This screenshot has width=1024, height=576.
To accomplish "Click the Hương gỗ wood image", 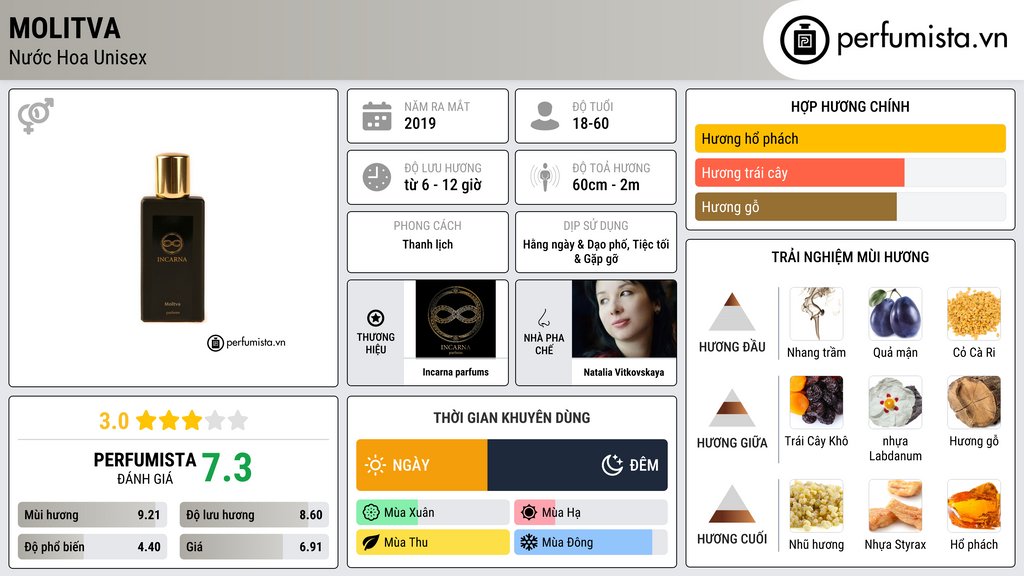I will (x=974, y=402).
